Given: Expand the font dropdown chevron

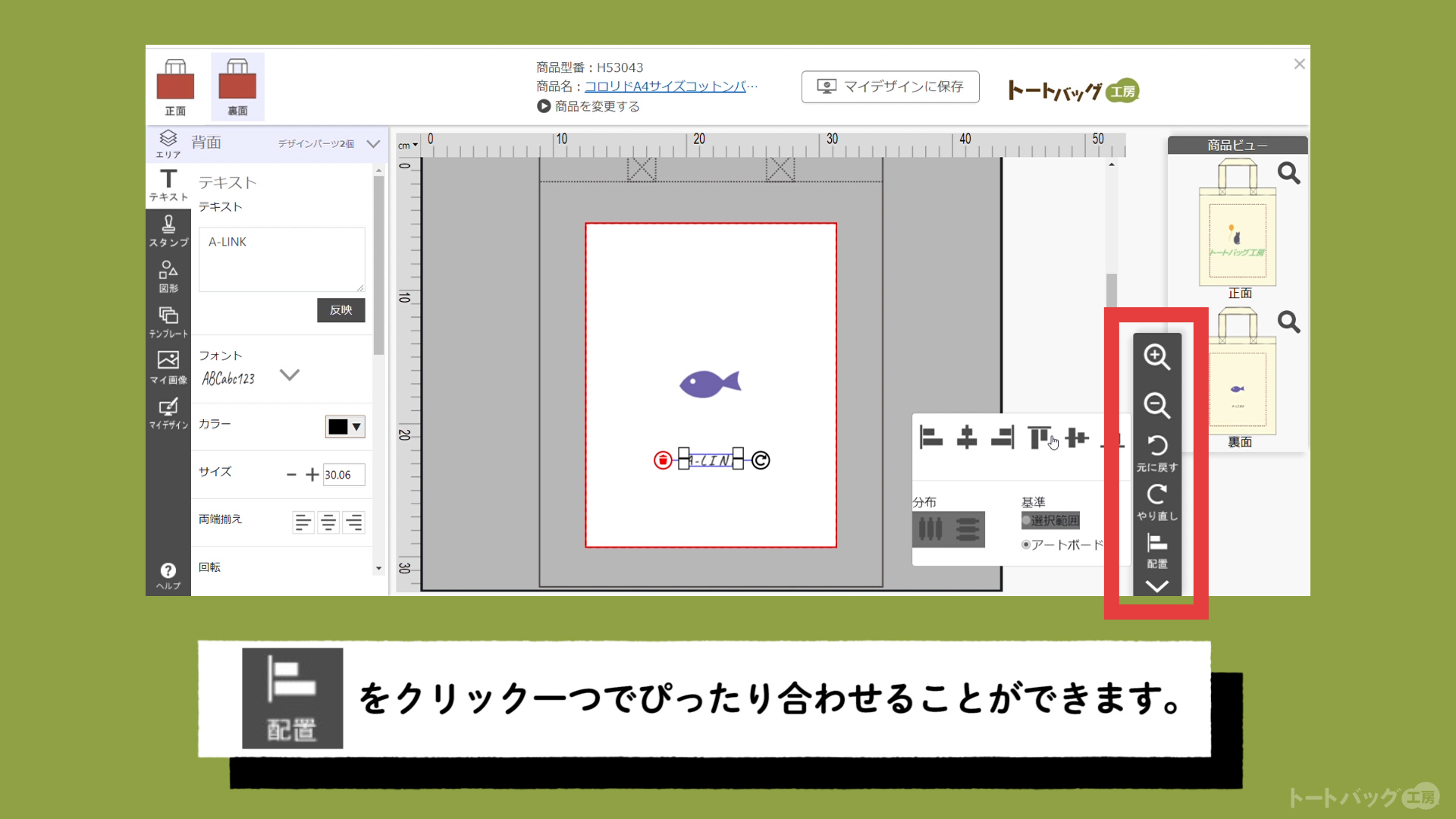Looking at the screenshot, I should [x=290, y=375].
